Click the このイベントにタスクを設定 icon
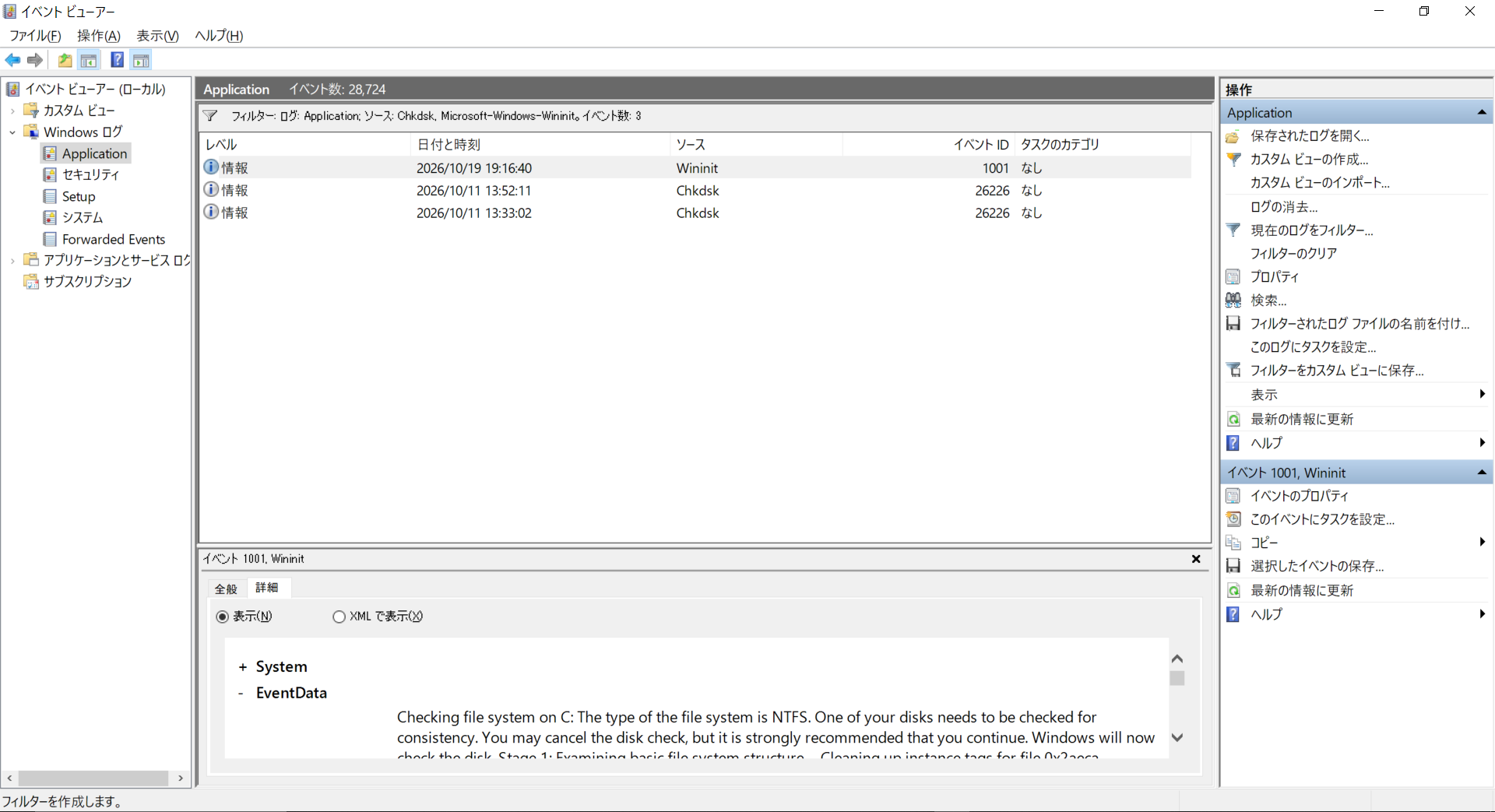This screenshot has width=1495, height=812. [x=1233, y=519]
